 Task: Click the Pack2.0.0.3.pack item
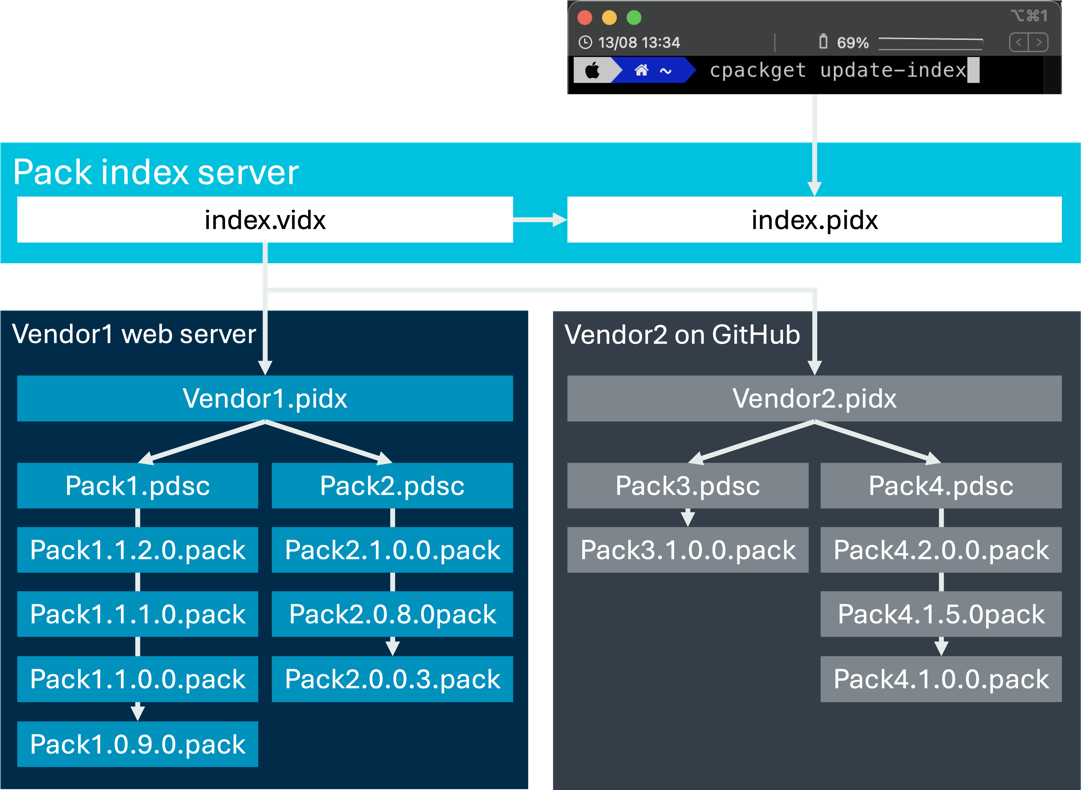pos(392,680)
